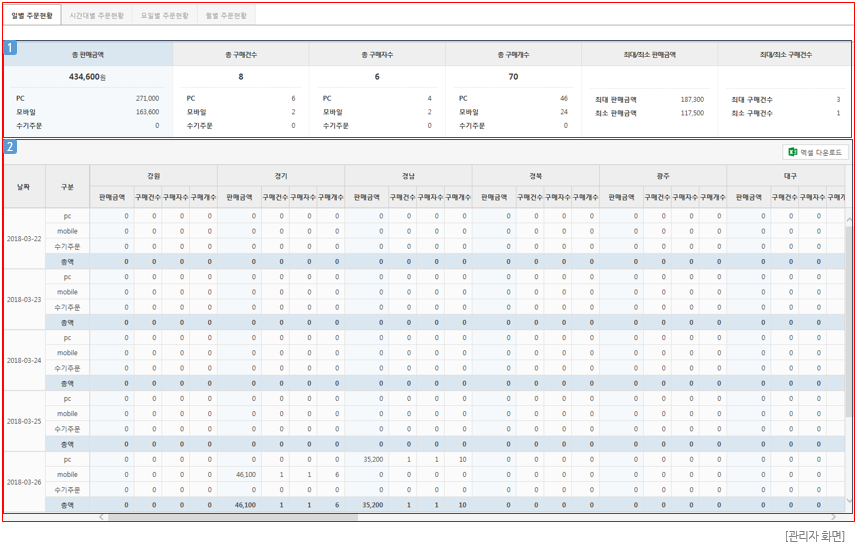This screenshot has width=858, height=546.
Task: Switch to the 요일별 주문현황 tab
Action: pyautogui.click(x=164, y=16)
